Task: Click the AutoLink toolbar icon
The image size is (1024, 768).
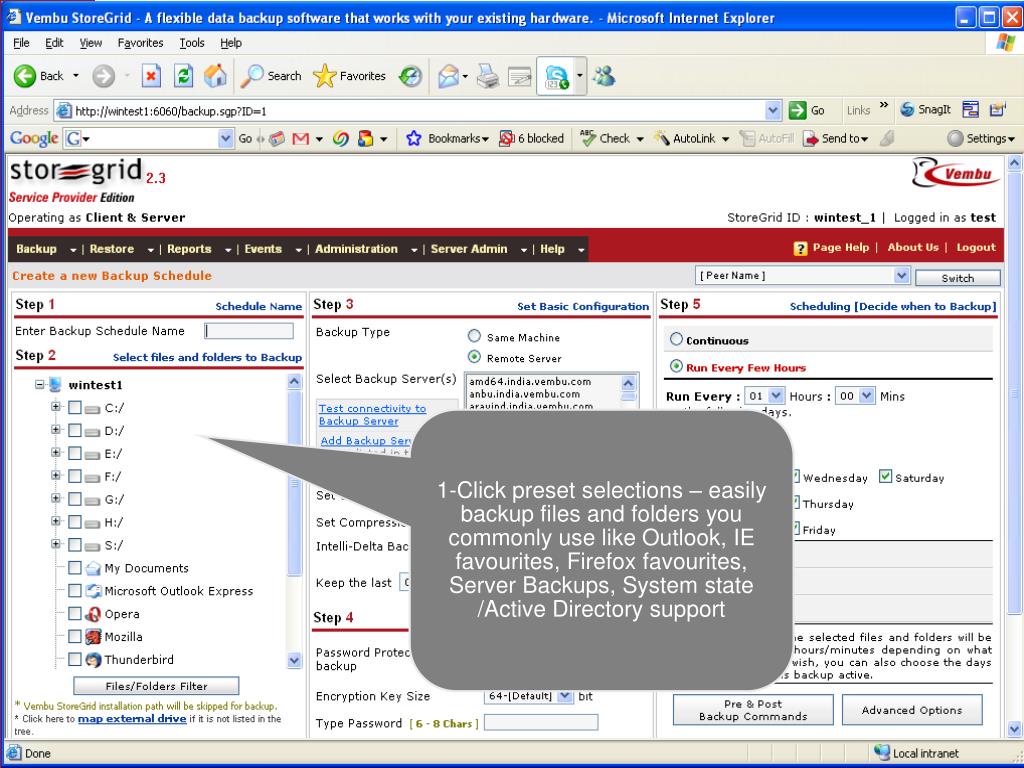Action: coord(662,138)
